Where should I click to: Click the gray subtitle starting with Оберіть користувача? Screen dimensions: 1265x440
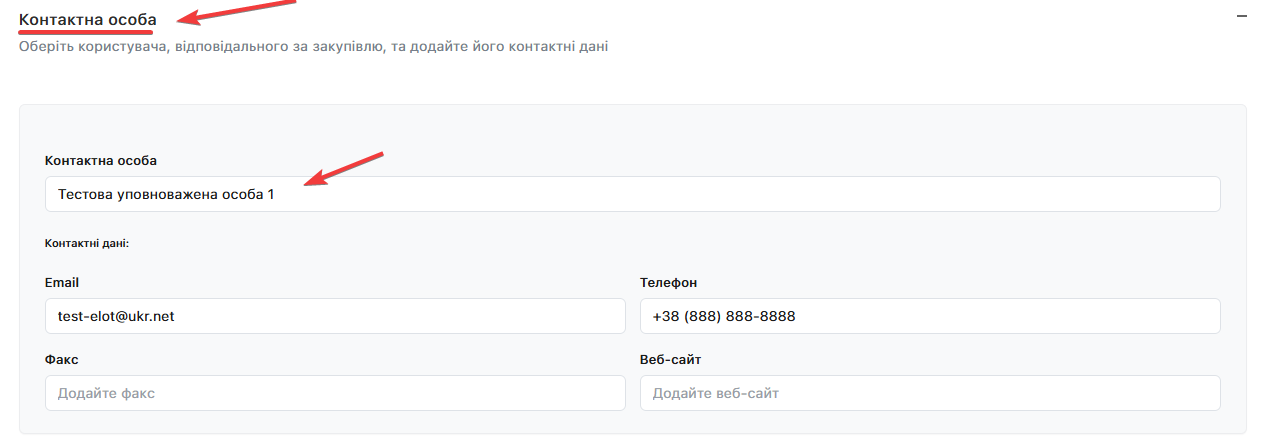[313, 46]
